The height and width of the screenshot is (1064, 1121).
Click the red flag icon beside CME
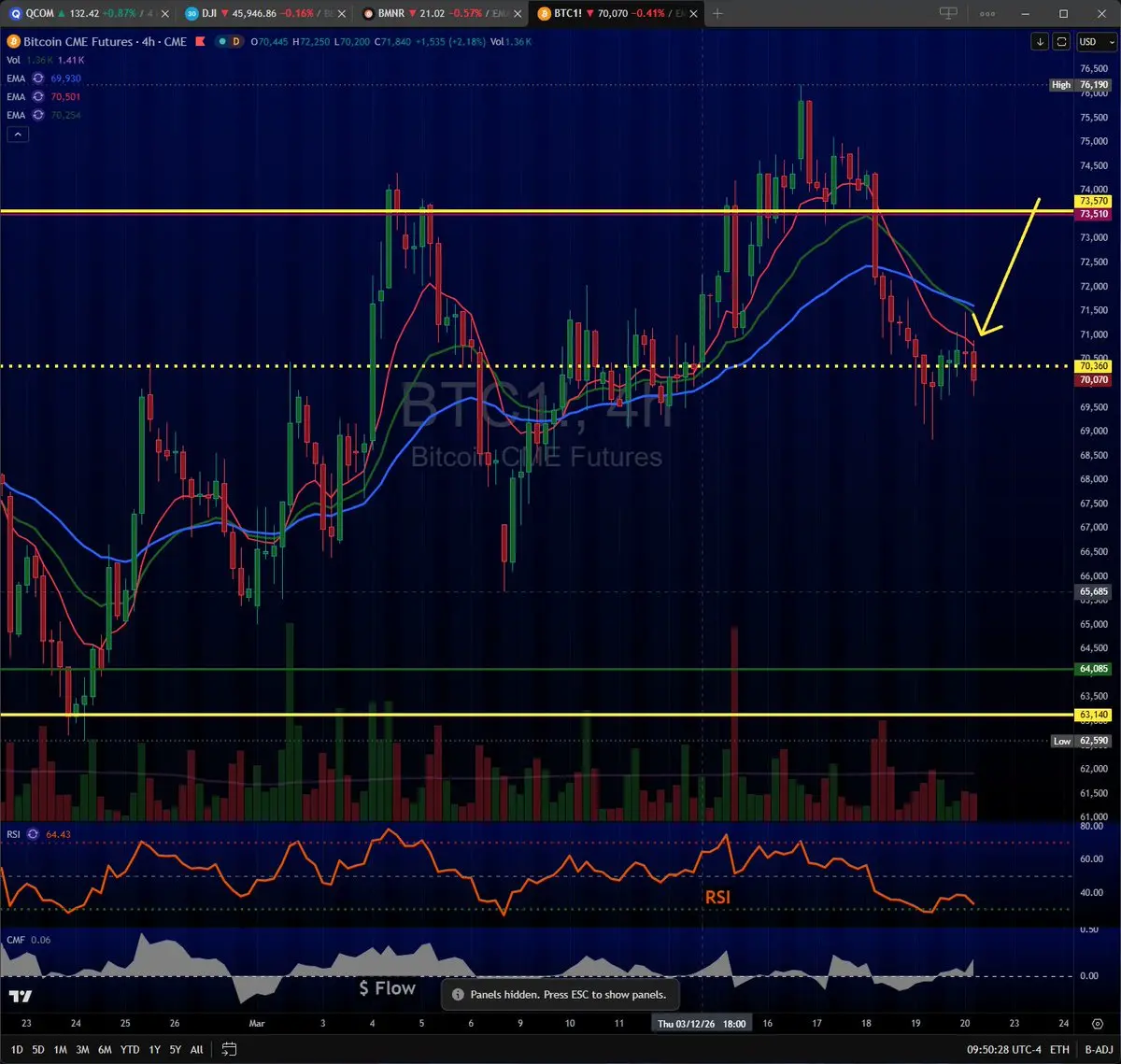201,42
